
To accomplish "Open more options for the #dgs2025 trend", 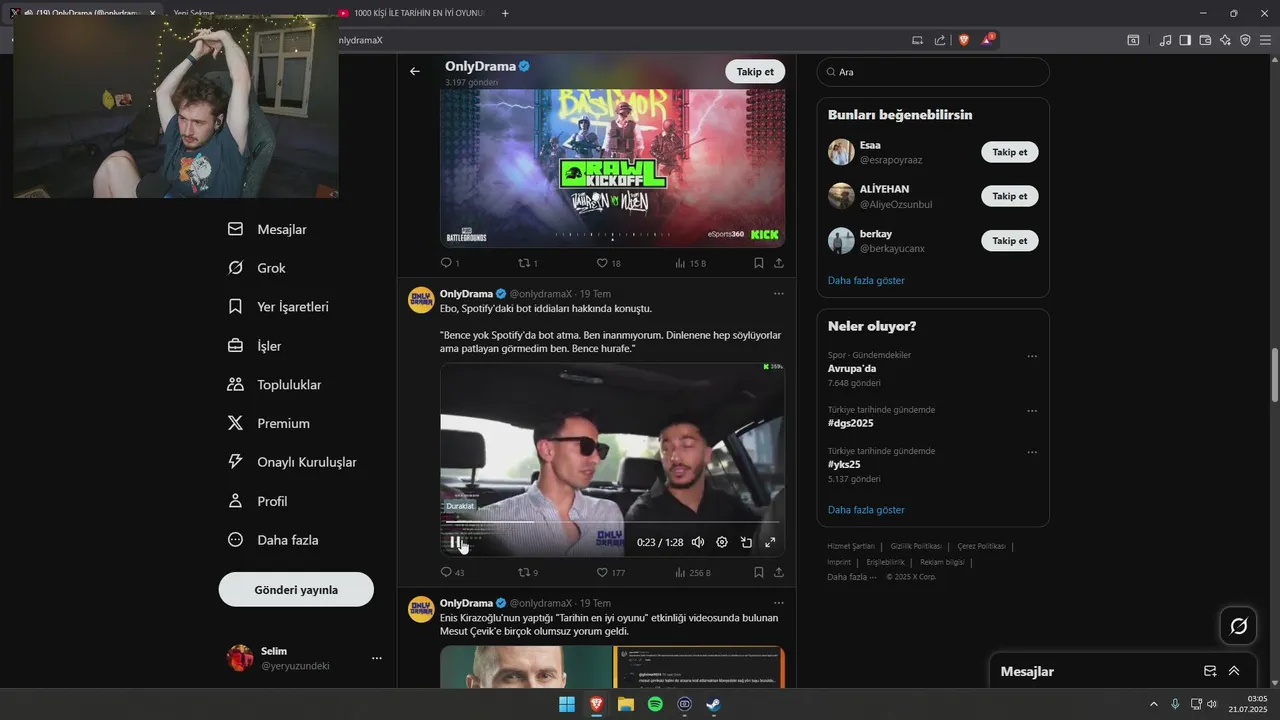I will pyautogui.click(x=1032, y=411).
